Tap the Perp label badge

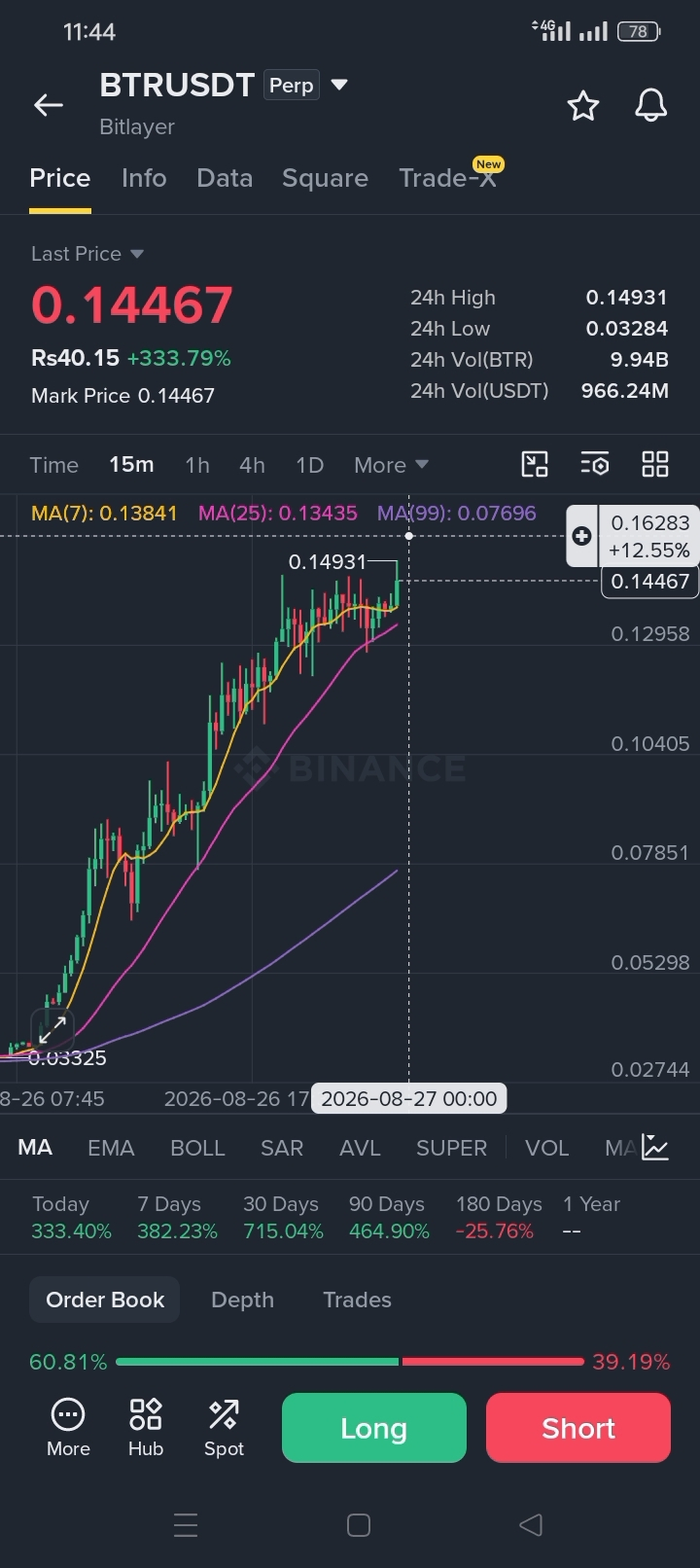pos(291,86)
